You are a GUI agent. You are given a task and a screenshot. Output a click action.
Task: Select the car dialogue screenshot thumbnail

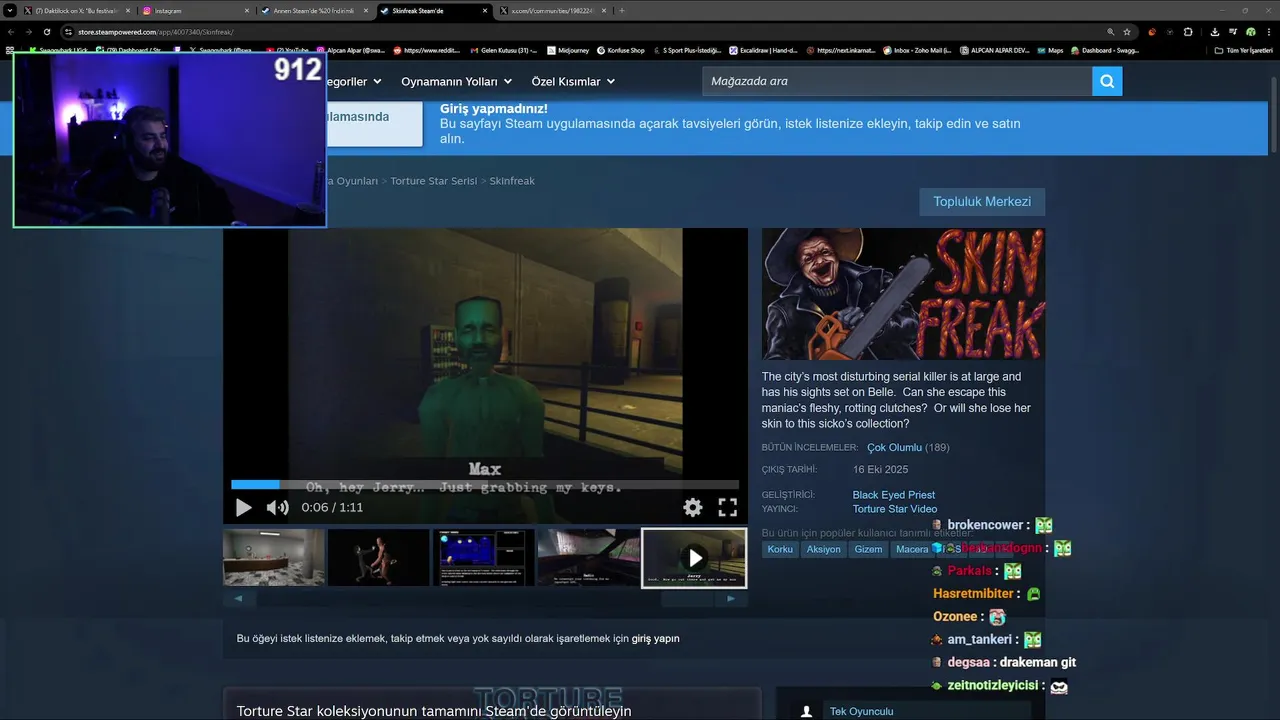(588, 557)
